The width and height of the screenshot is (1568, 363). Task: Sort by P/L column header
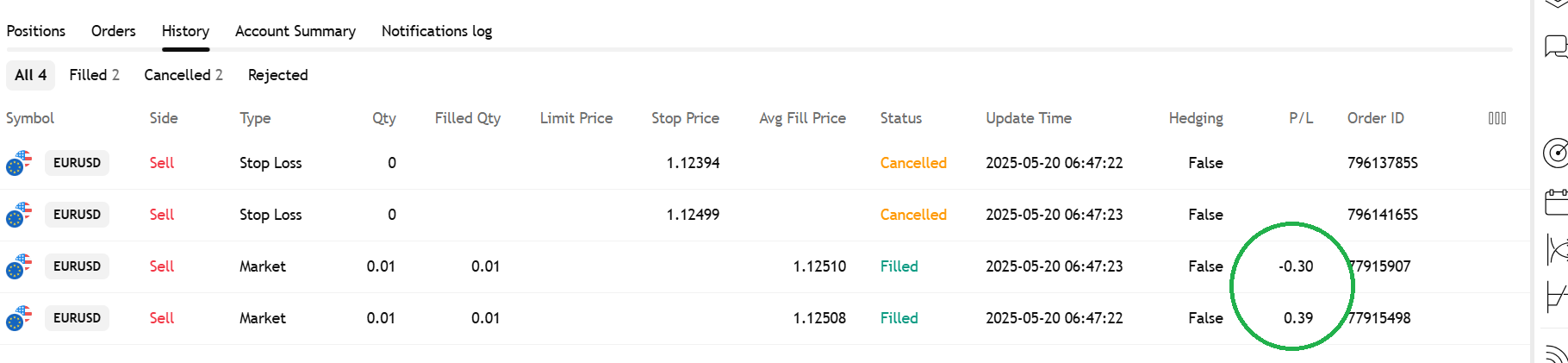coord(1301,118)
